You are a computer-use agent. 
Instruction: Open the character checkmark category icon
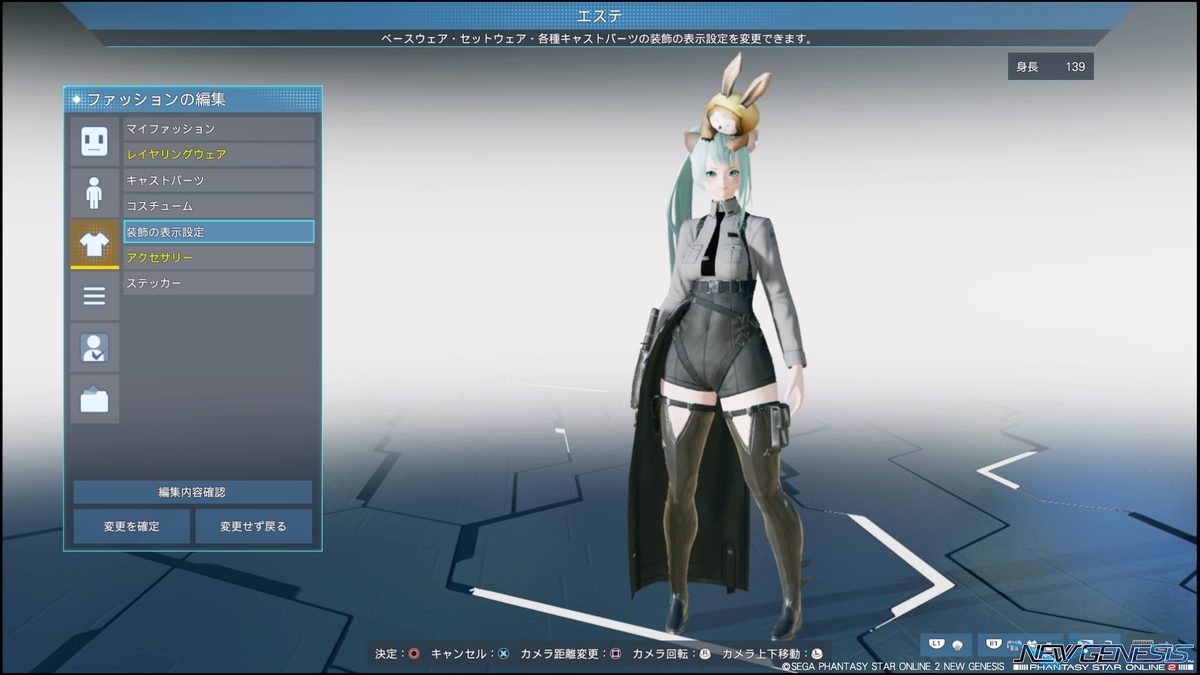94,347
